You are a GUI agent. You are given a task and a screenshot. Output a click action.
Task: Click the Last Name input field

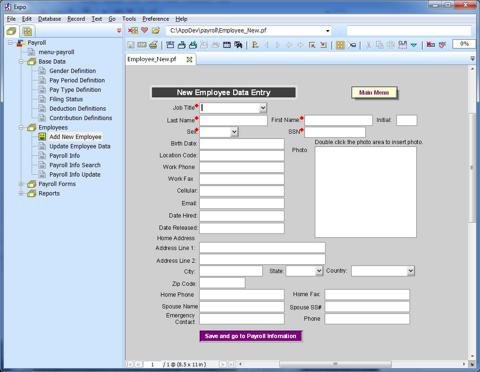point(233,120)
